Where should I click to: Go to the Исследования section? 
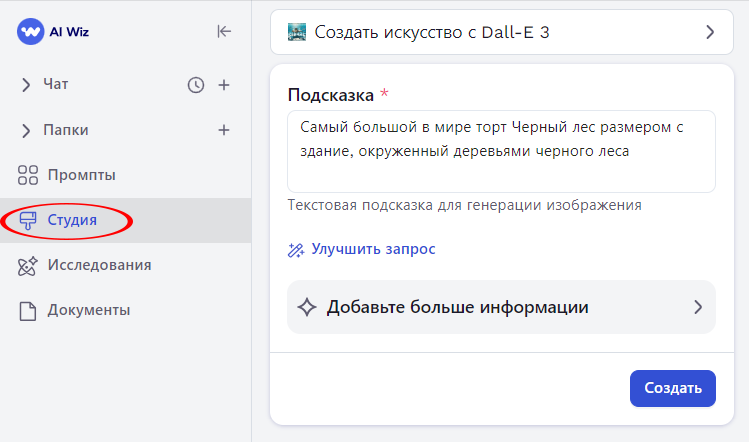coord(99,265)
